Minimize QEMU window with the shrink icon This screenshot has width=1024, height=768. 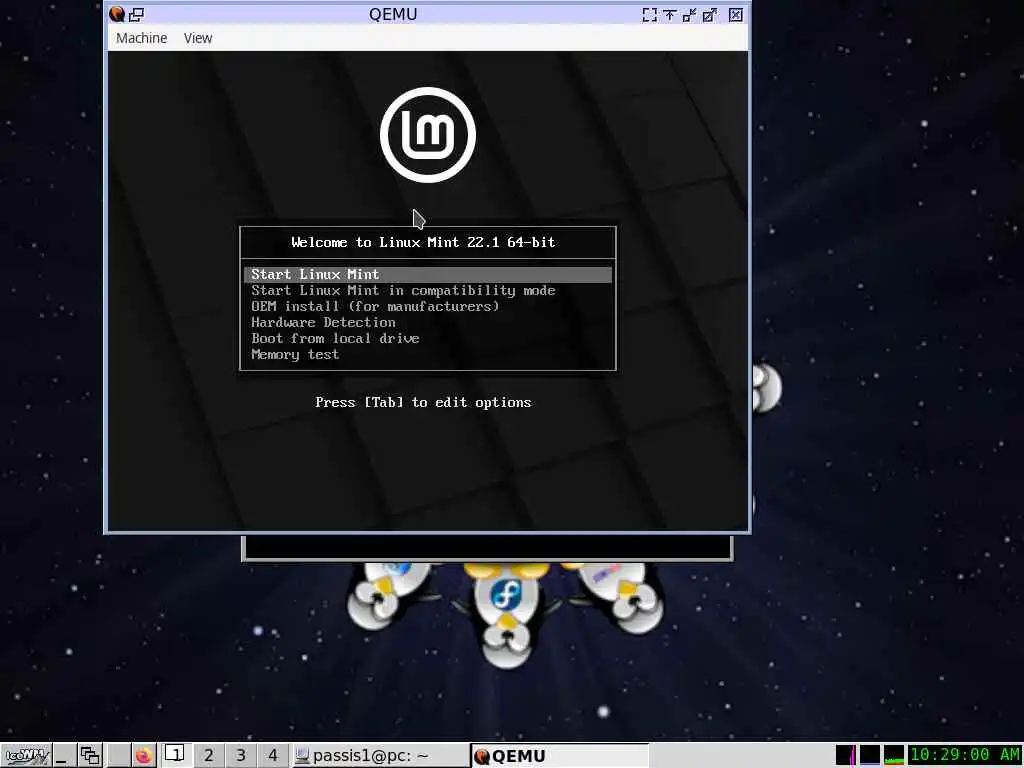[689, 14]
